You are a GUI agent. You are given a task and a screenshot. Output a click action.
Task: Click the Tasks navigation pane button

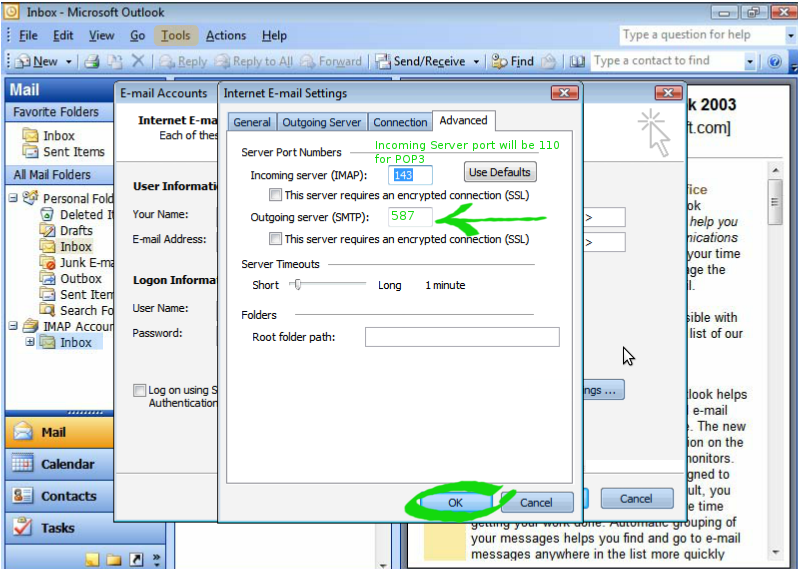(59, 528)
